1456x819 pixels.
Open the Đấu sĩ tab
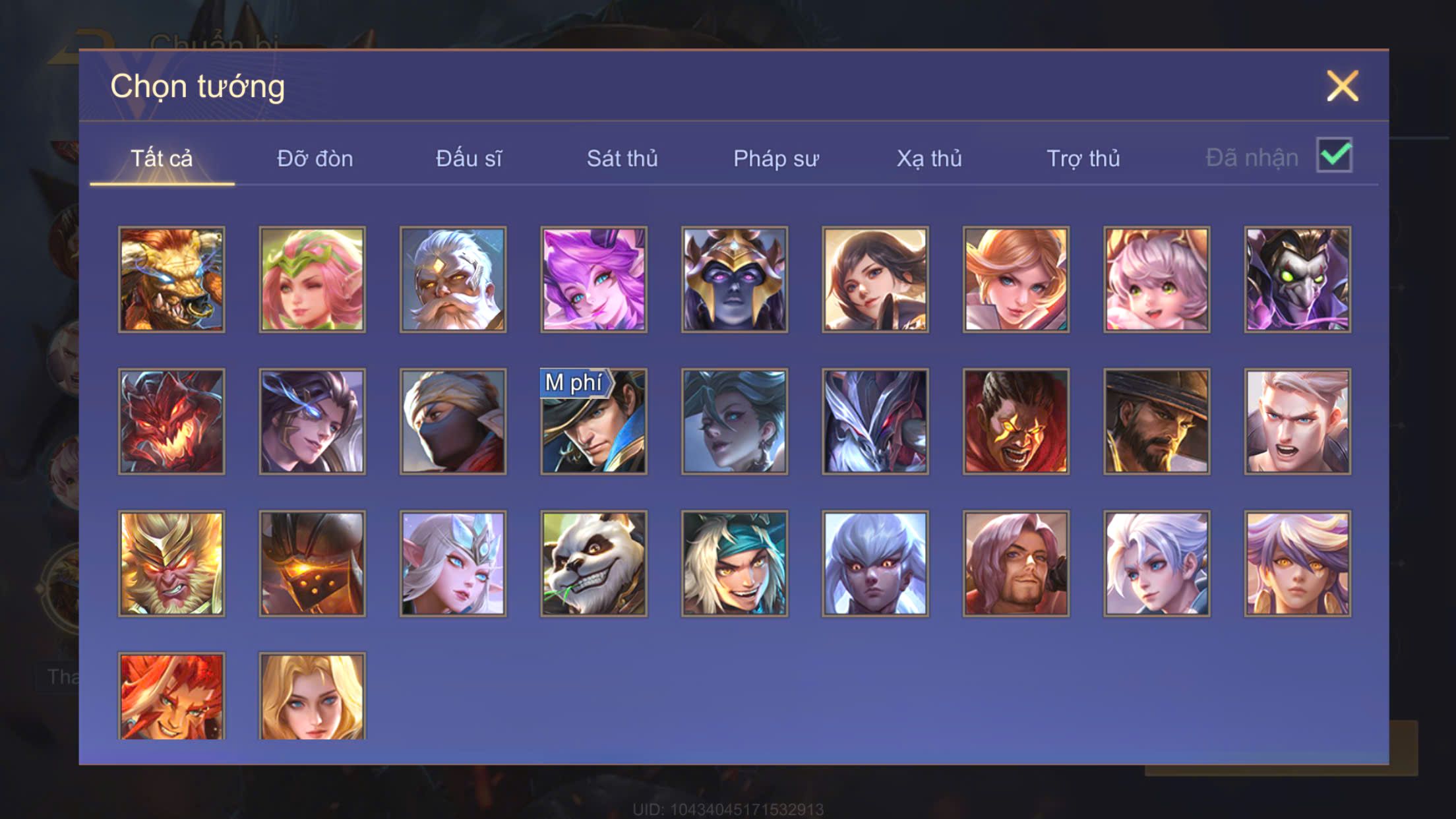click(468, 159)
